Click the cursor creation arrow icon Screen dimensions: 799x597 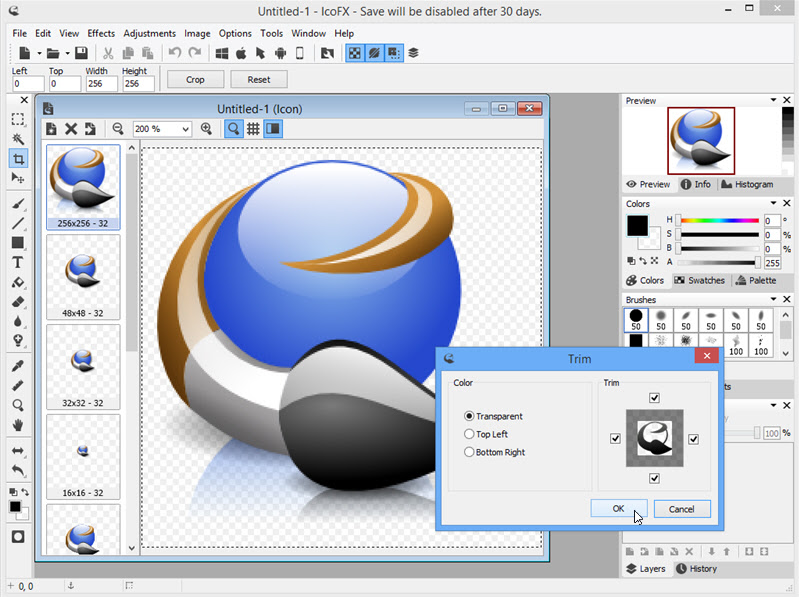click(260, 53)
